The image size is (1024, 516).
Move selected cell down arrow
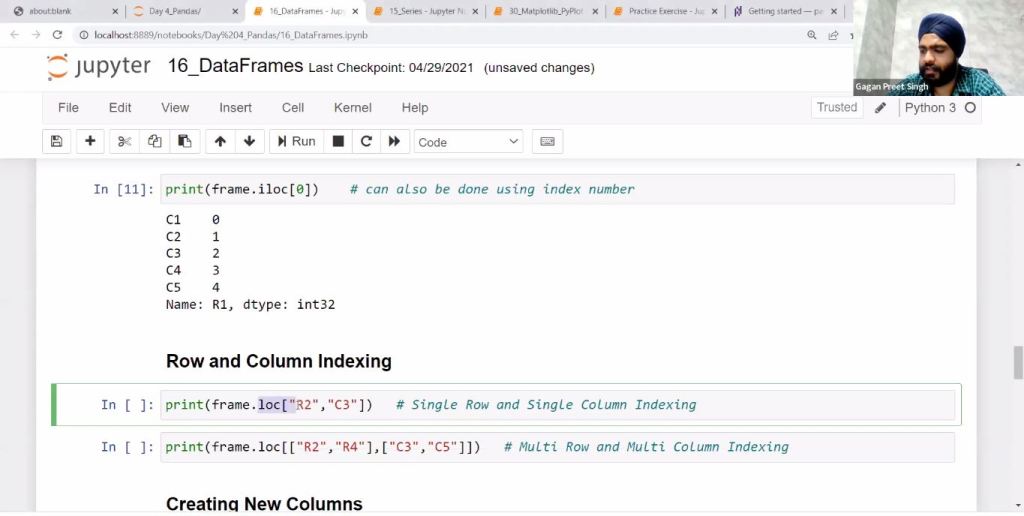249,142
